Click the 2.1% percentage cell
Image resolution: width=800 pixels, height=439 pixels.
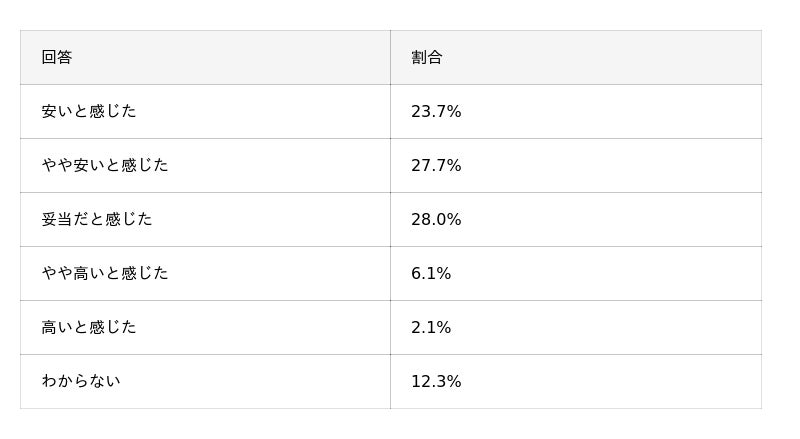(x=431, y=328)
